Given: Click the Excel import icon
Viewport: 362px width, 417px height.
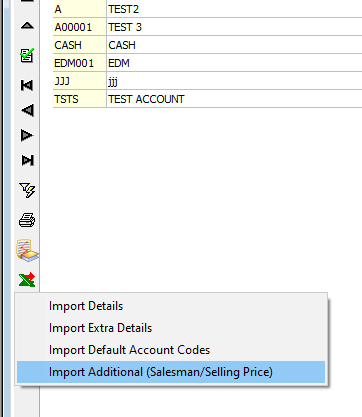Looking at the screenshot, I should (27, 279).
